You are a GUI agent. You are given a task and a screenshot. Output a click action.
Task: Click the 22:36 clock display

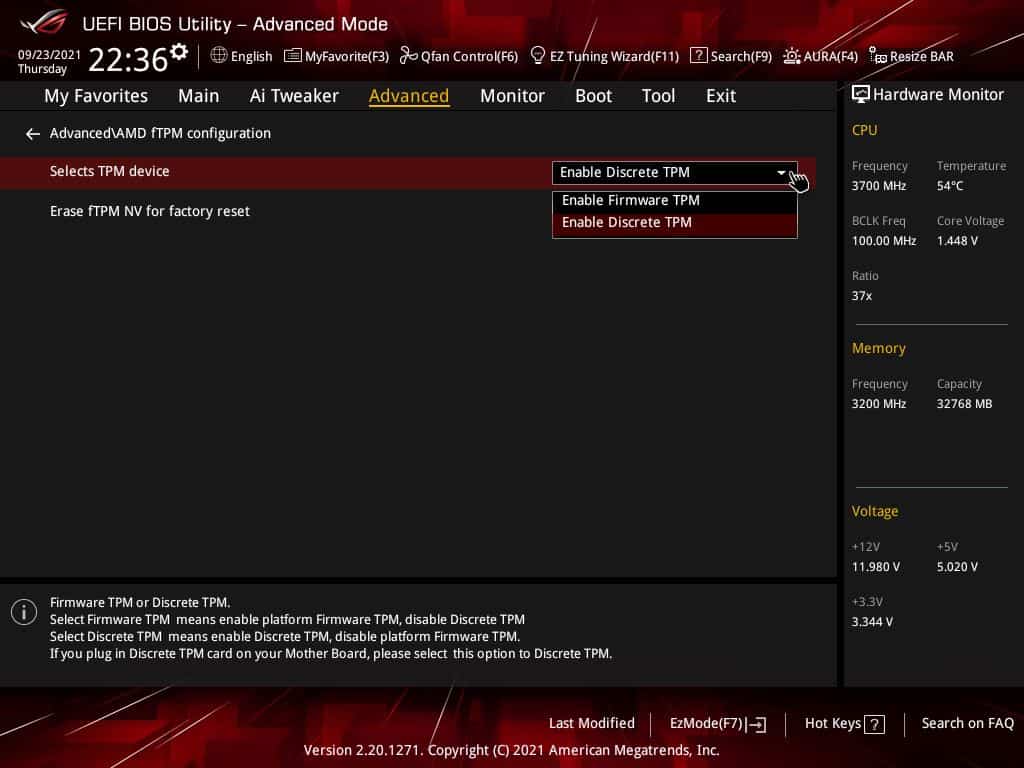pos(128,59)
